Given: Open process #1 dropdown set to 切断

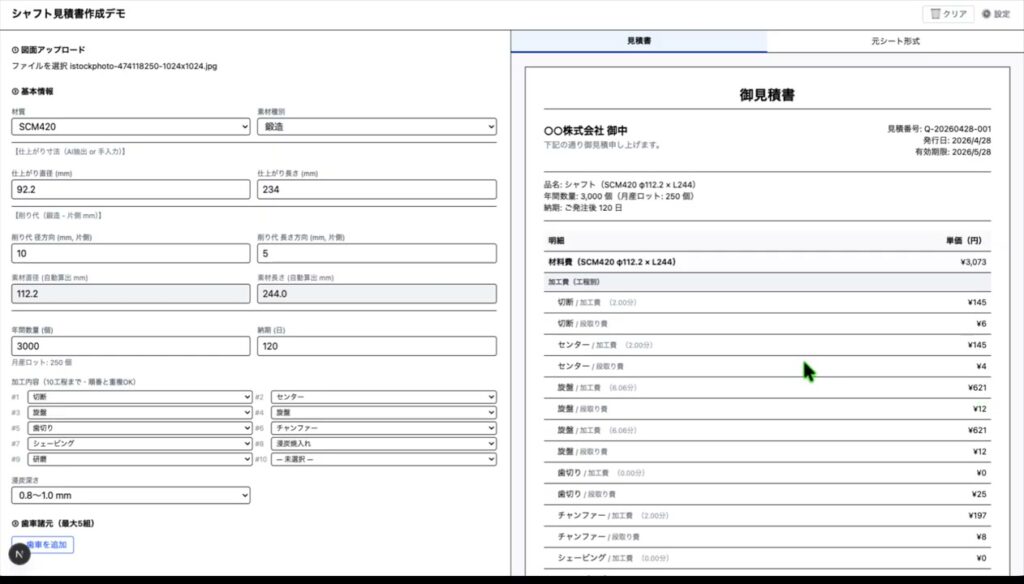Looking at the screenshot, I should click(140, 397).
